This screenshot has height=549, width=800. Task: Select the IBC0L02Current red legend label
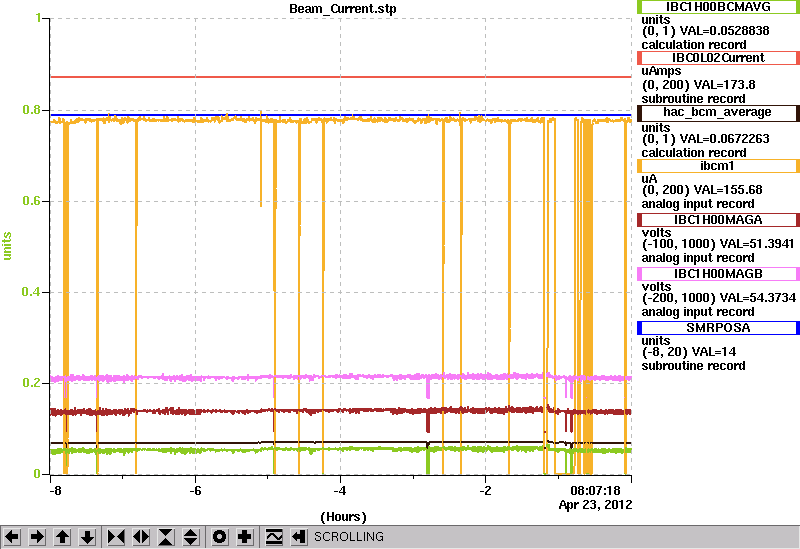tap(718, 58)
